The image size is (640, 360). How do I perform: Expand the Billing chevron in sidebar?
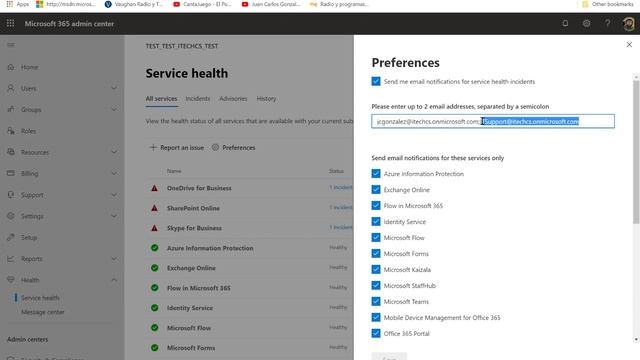[x=114, y=173]
